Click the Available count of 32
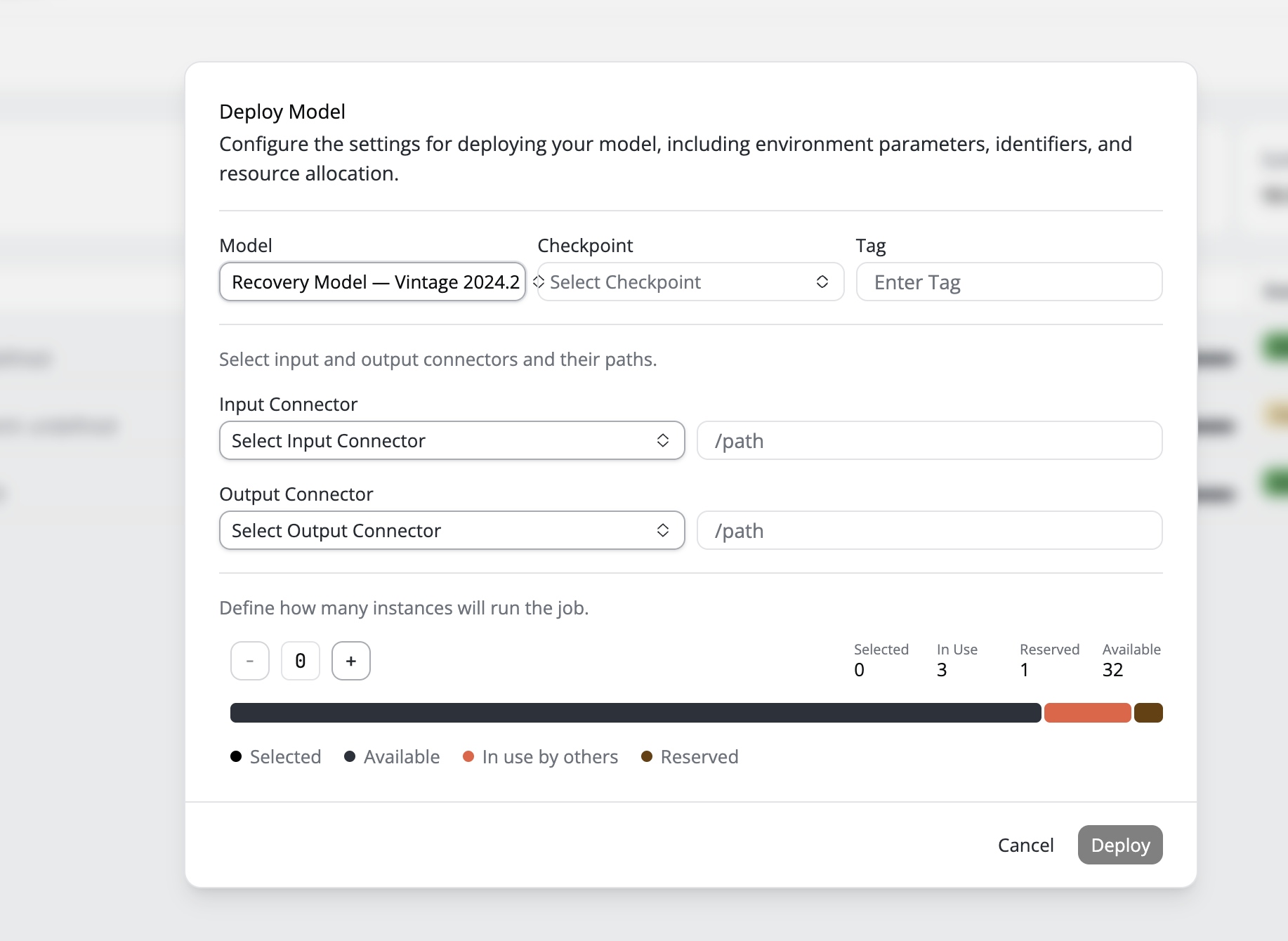 pyautogui.click(x=1112, y=670)
